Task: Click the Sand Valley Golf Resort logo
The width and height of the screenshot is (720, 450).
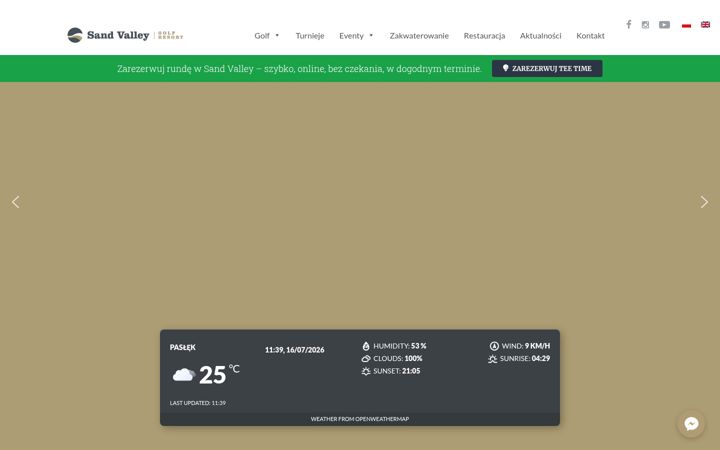Action: 125,35
